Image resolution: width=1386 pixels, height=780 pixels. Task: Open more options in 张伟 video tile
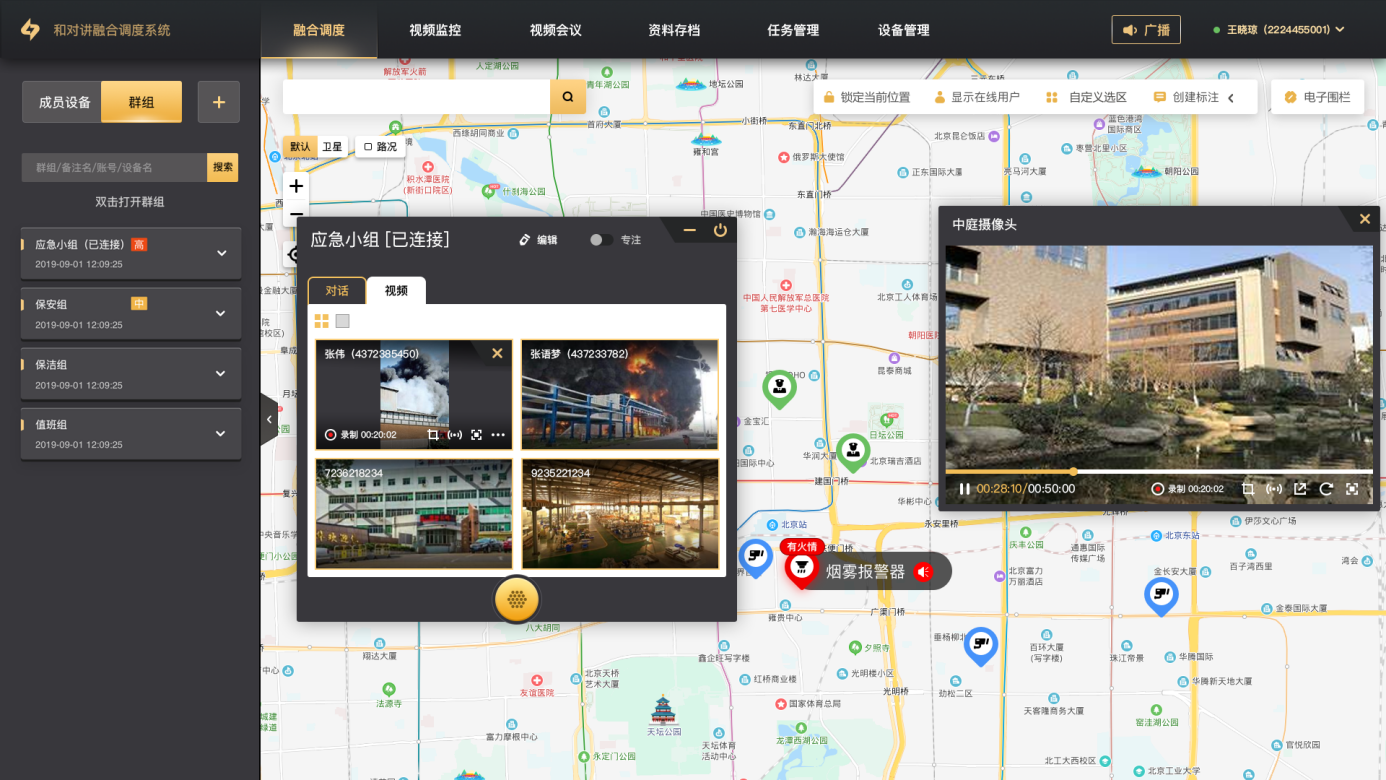[x=498, y=435]
